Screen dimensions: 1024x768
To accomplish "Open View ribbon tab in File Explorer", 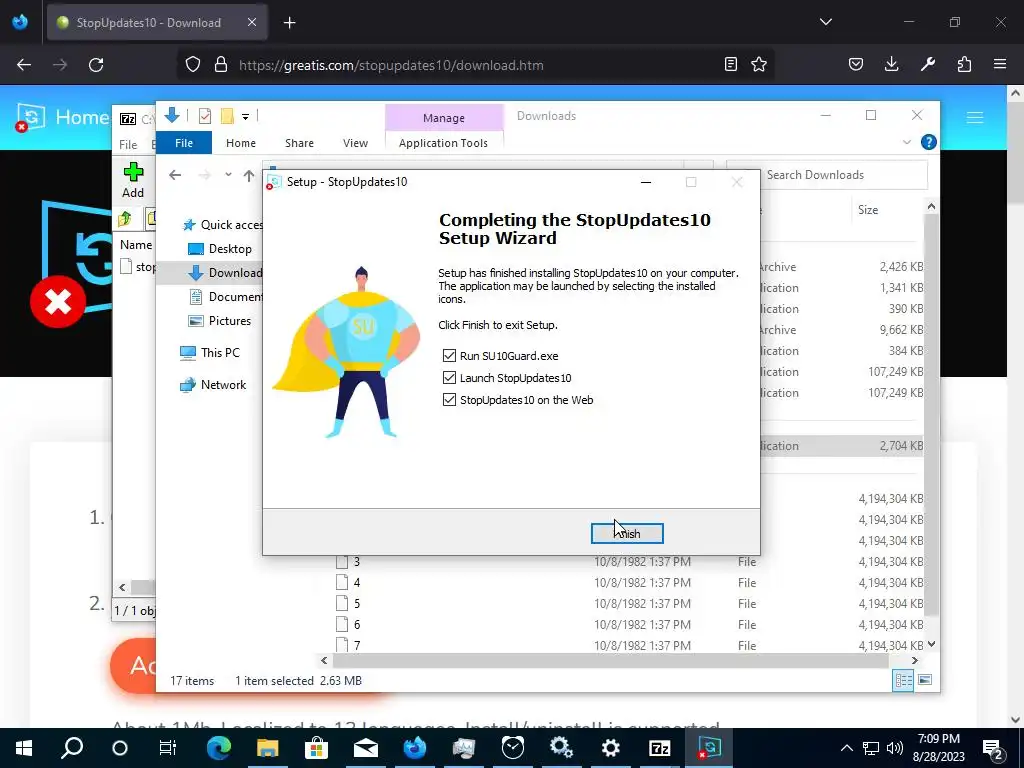I will (x=355, y=142).
